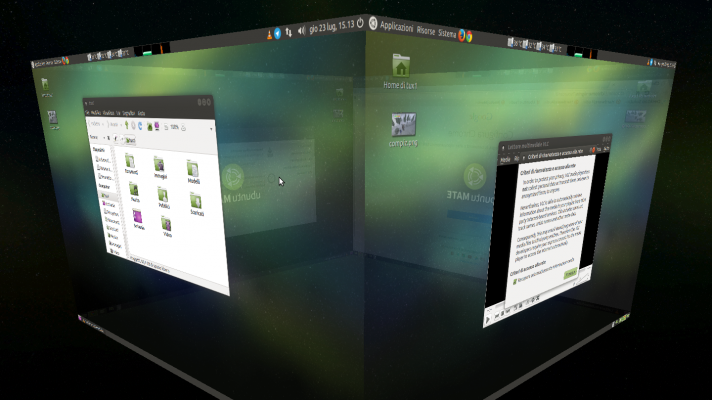Click the clock showing gio 23 lug, 15.13
Image resolution: width=712 pixels, height=400 pixels.
click(331, 26)
